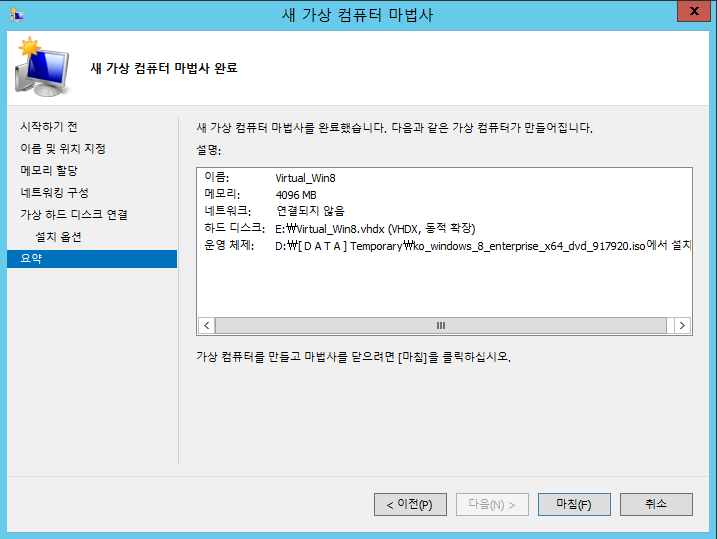Click the right scroll arrow in description box
The height and width of the screenshot is (539, 717).
click(682, 326)
